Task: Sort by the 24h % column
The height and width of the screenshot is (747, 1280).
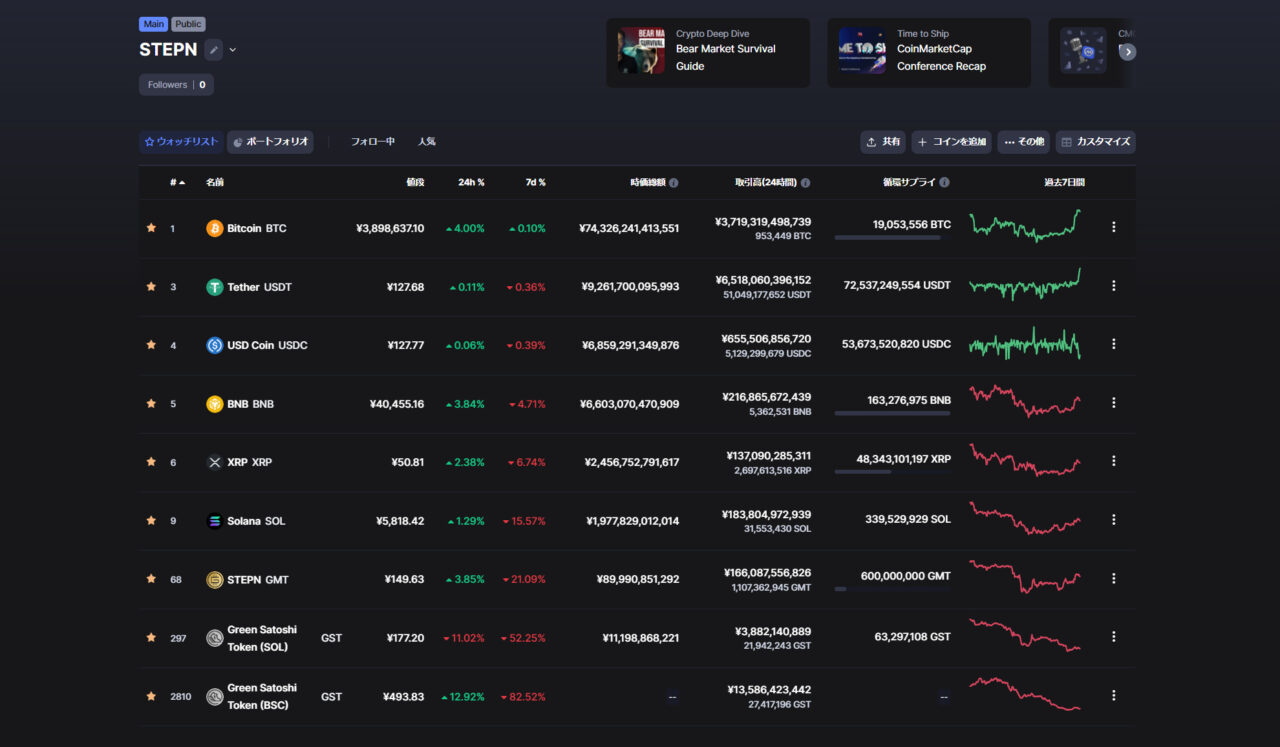Action: point(470,183)
